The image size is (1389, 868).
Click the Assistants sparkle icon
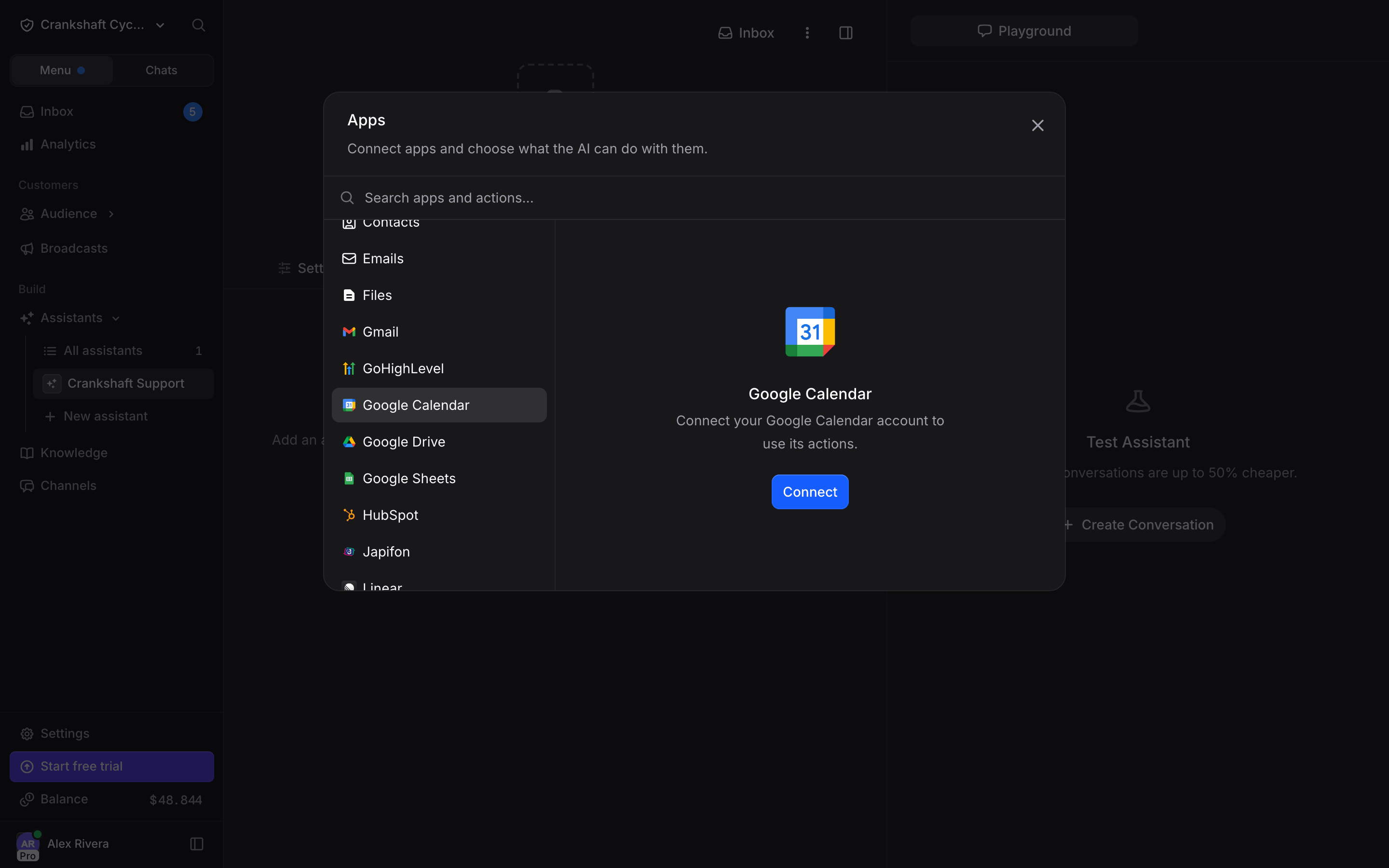tap(27, 318)
